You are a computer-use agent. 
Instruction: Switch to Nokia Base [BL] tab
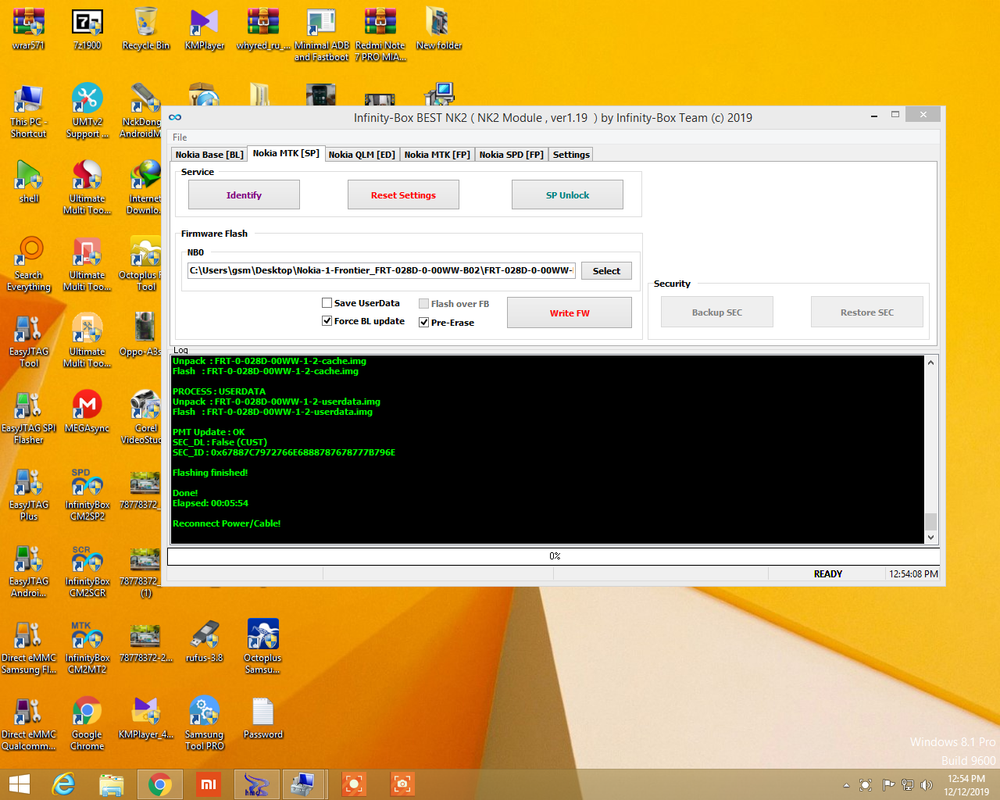[x=209, y=154]
